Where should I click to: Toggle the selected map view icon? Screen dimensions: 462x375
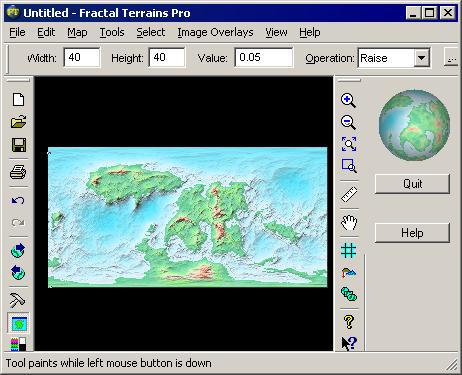tap(18, 323)
